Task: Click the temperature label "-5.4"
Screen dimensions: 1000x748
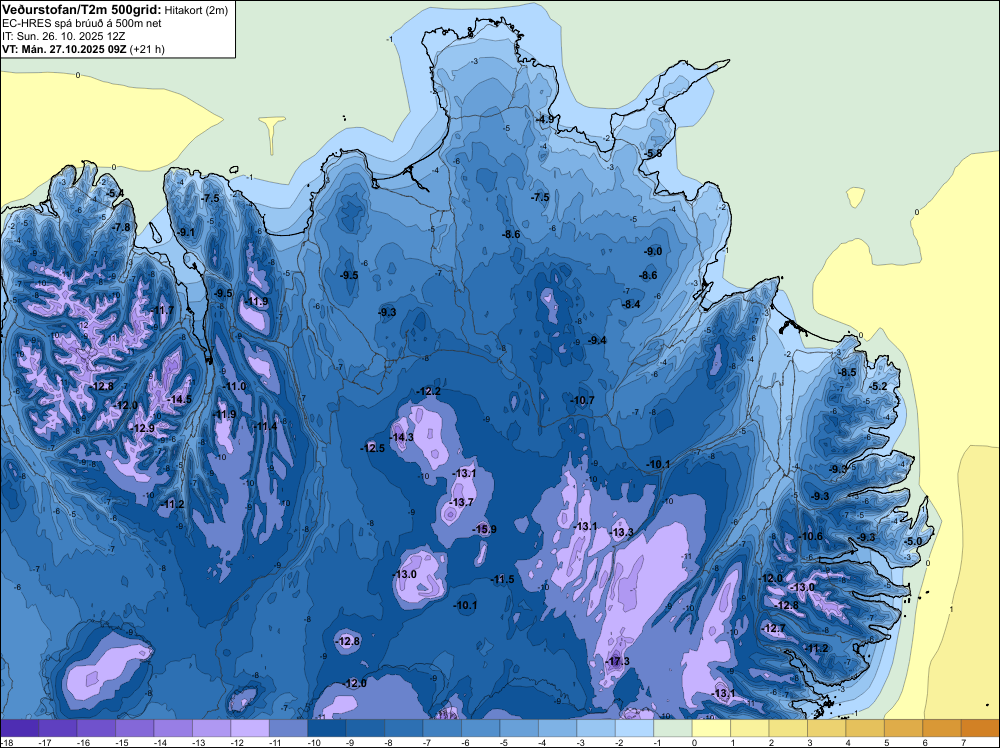Action: (x=115, y=193)
